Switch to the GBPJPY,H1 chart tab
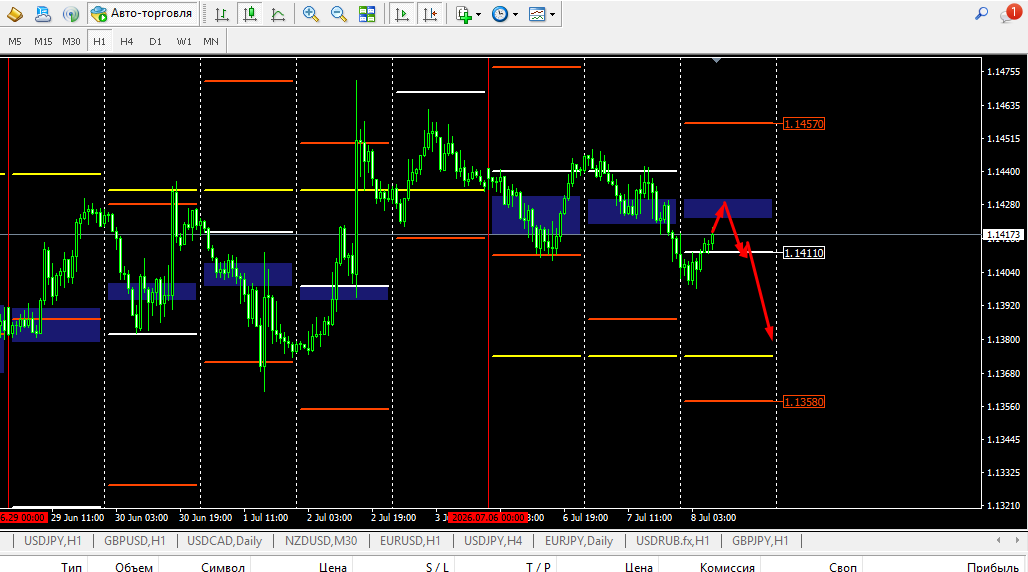The height and width of the screenshot is (572, 1028). [x=761, y=541]
